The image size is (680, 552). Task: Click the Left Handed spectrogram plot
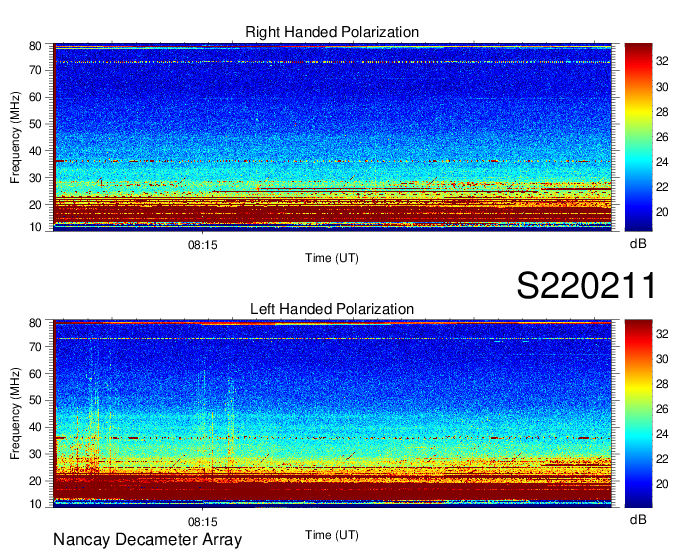(x=333, y=414)
